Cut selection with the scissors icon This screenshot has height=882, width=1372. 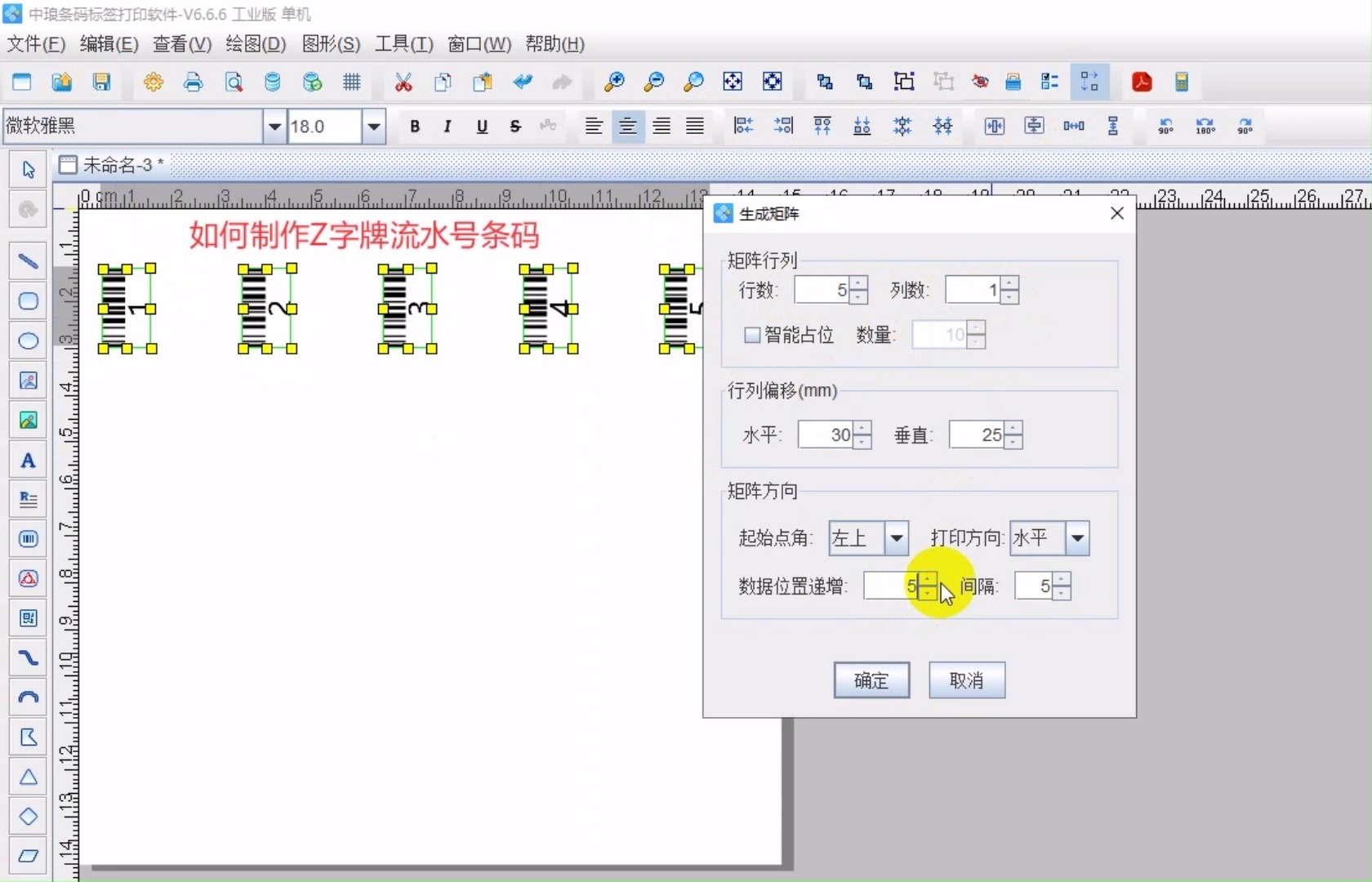[x=403, y=82]
